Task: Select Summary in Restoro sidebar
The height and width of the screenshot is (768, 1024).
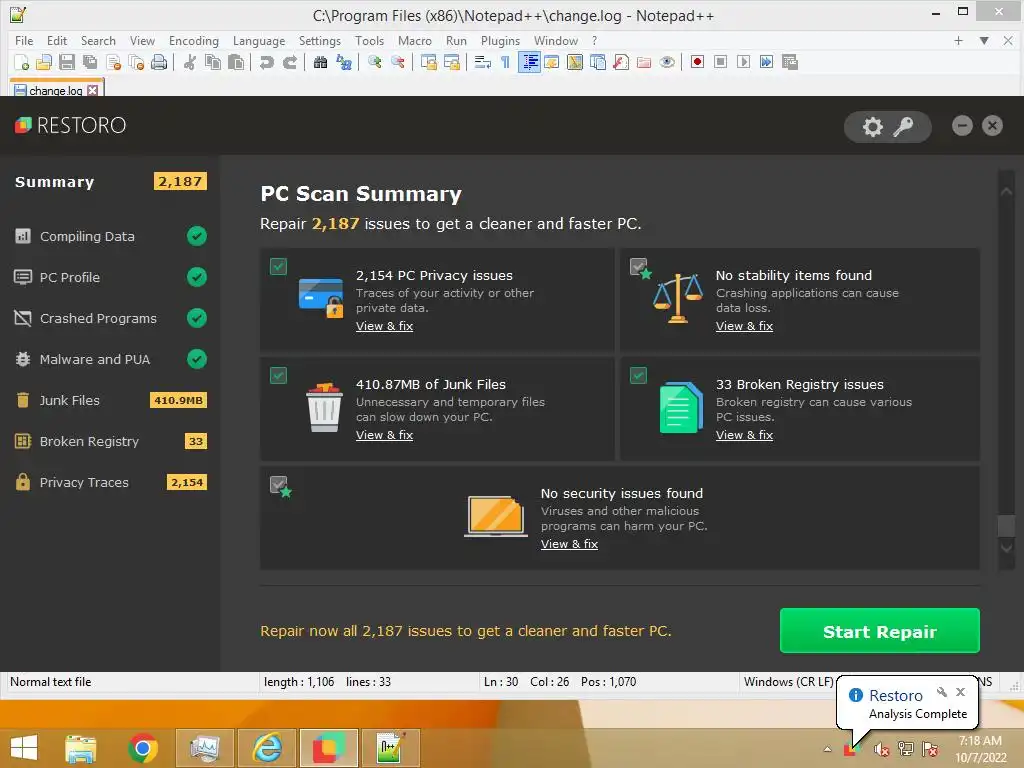Action: tap(110, 182)
